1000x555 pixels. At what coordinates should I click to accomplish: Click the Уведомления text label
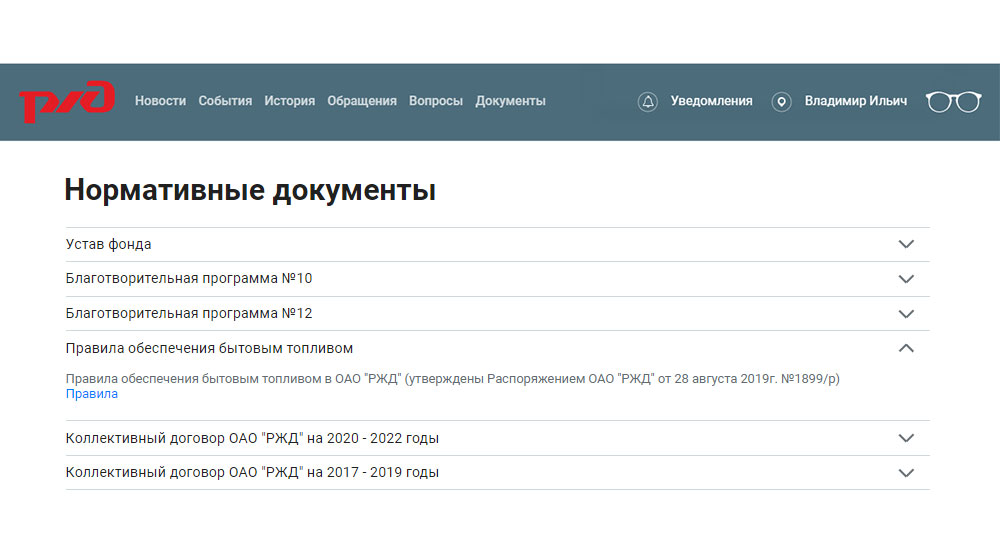tap(711, 101)
